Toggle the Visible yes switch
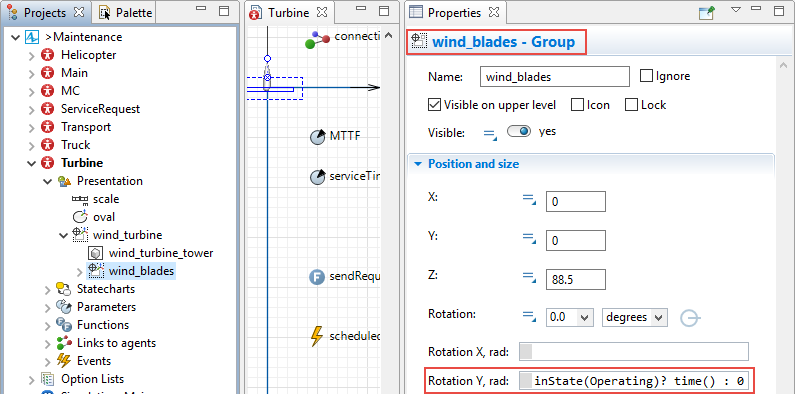 [519, 131]
